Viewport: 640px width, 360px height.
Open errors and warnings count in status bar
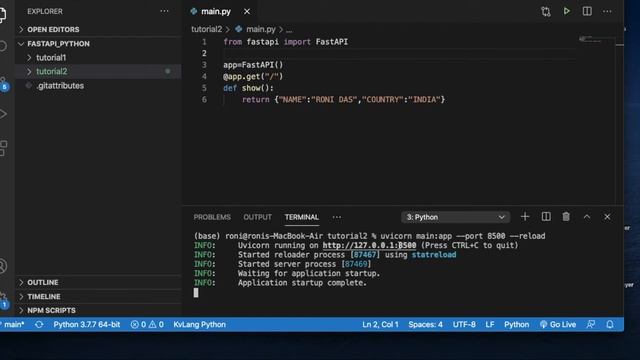click(x=147, y=324)
